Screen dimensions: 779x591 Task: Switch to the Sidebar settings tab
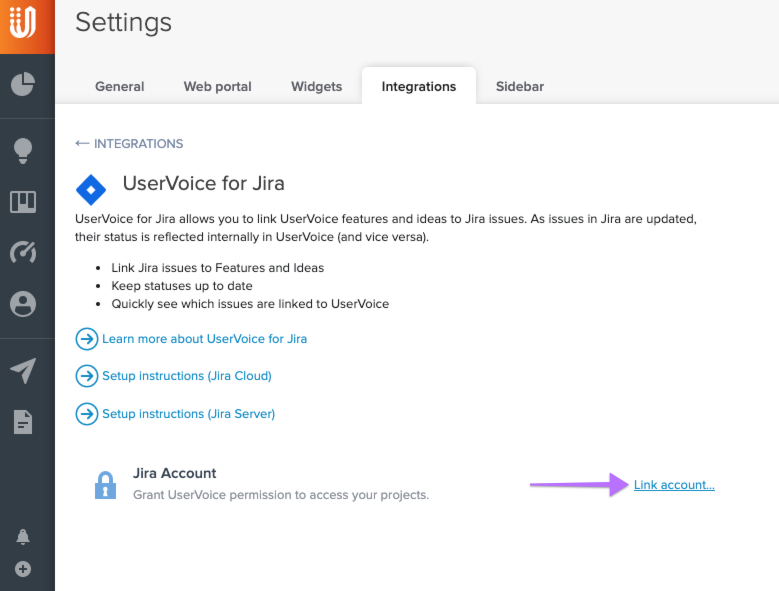pos(519,87)
